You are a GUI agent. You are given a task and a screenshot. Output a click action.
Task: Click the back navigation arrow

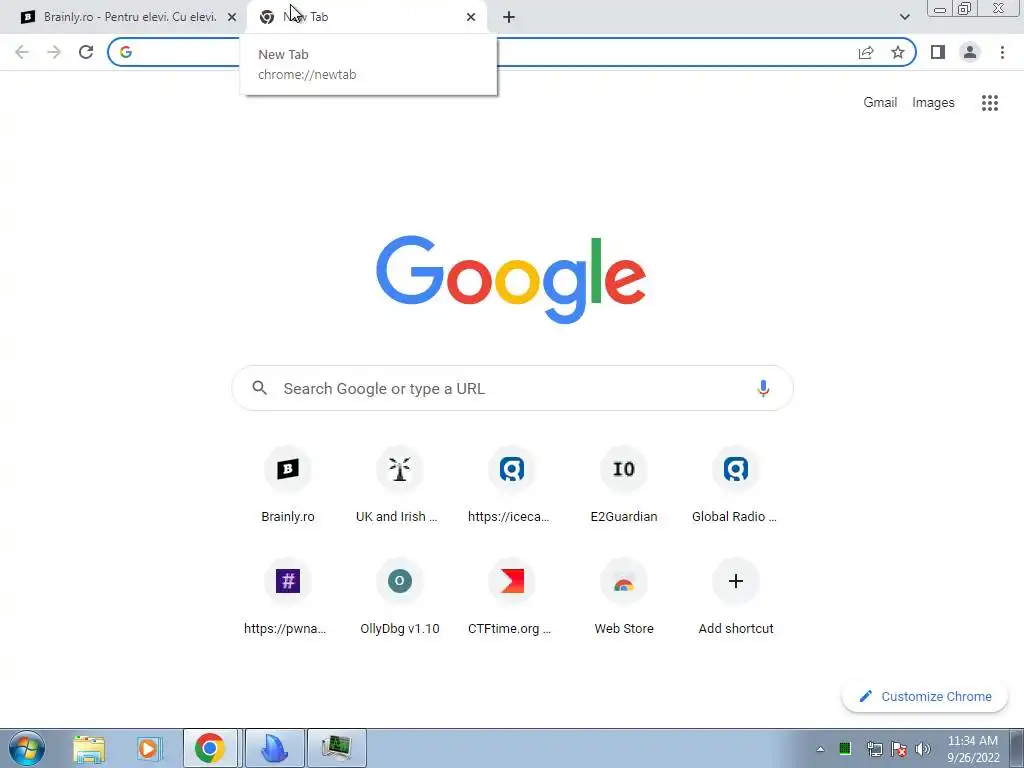22,52
